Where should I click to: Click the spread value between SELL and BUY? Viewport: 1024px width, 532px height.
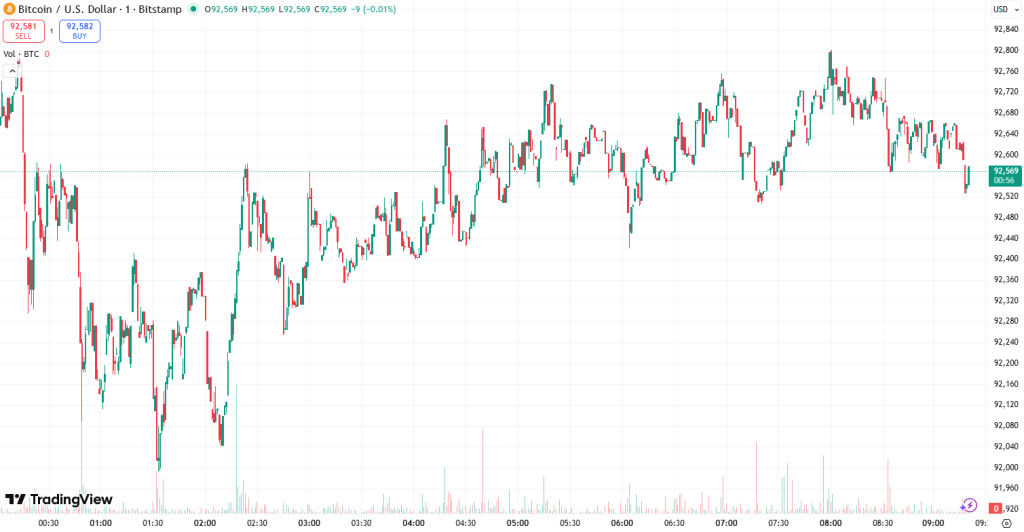tap(52, 31)
